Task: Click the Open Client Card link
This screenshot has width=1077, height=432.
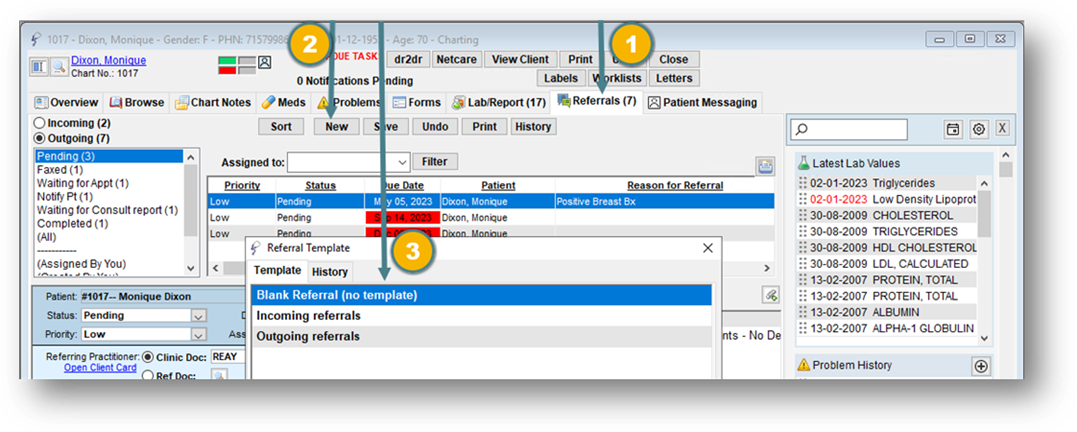Action: click(x=100, y=368)
